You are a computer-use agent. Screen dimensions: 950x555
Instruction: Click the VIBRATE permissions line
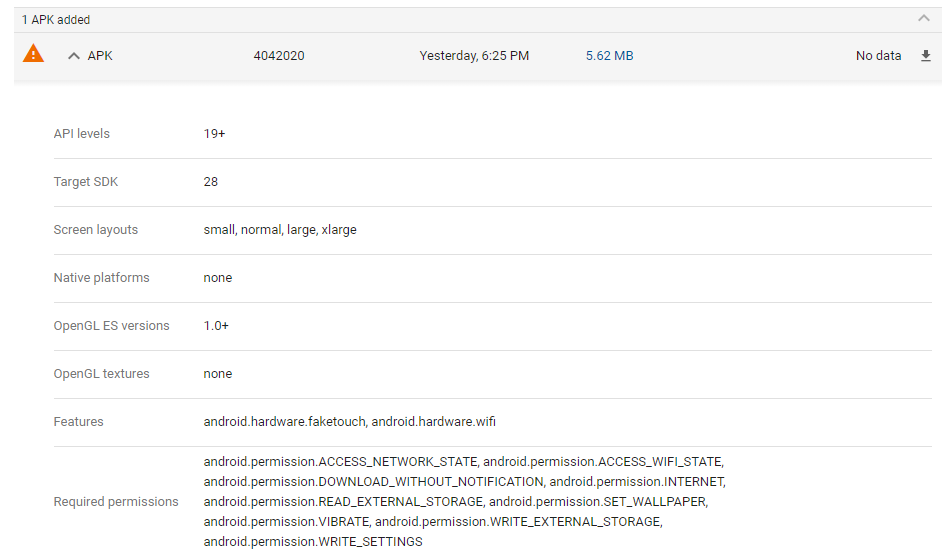tap(433, 522)
